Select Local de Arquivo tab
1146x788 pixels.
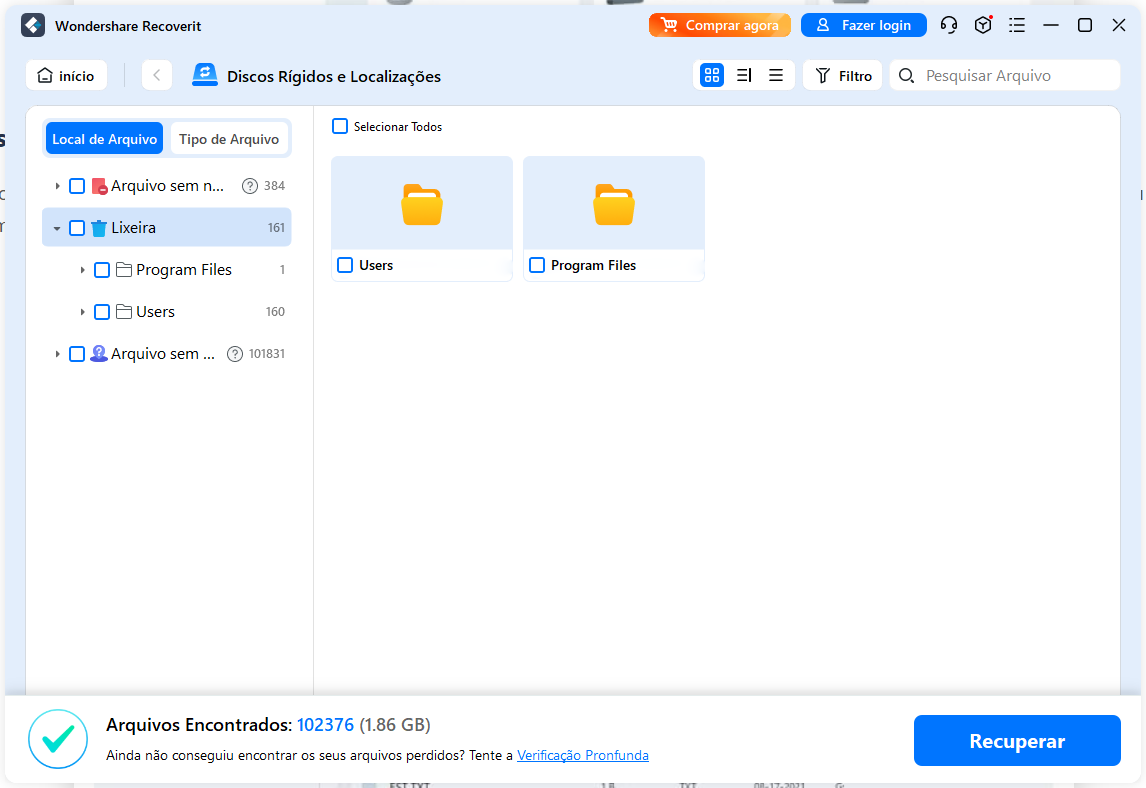[105, 139]
